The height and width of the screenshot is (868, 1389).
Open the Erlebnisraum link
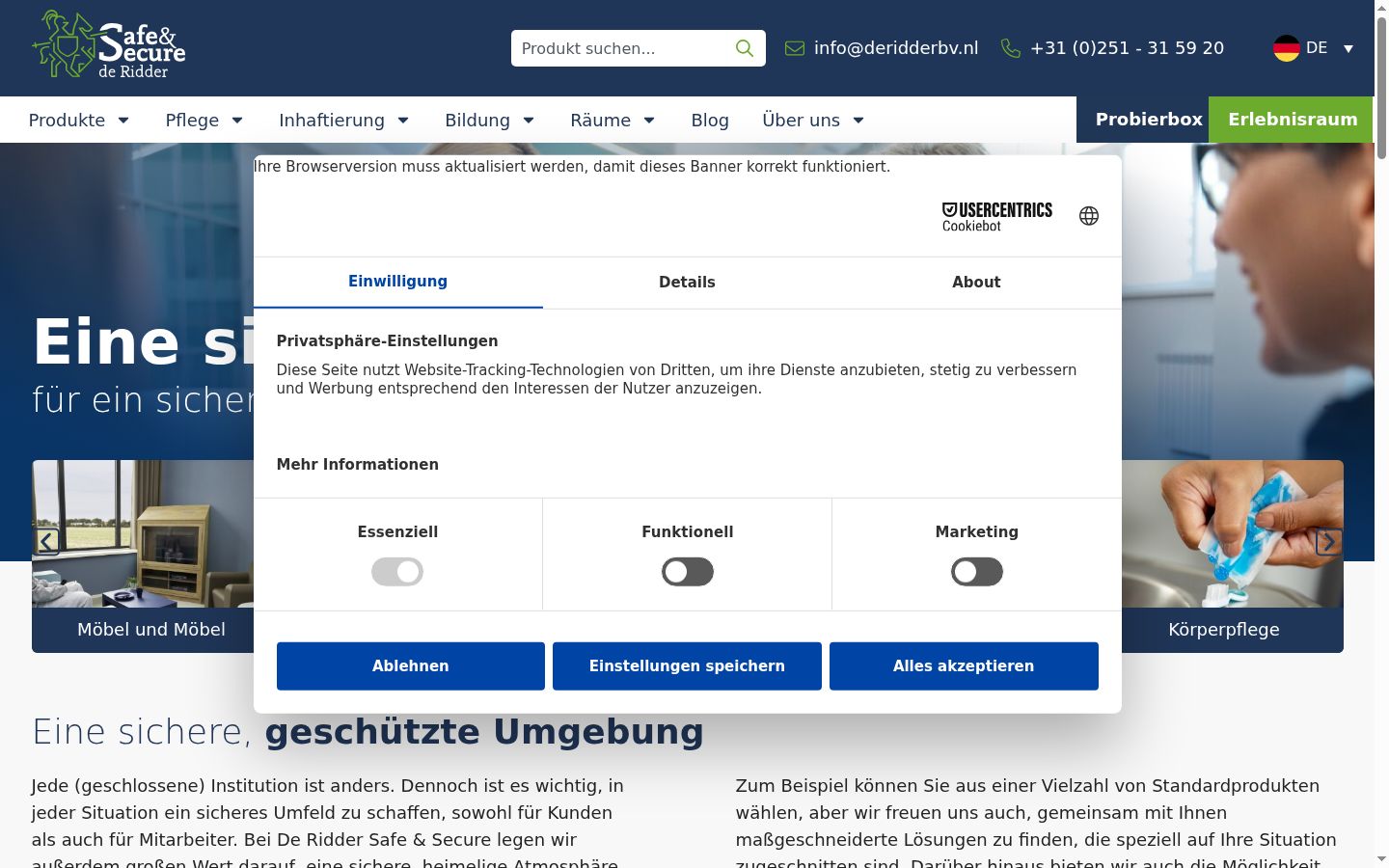click(x=1293, y=120)
